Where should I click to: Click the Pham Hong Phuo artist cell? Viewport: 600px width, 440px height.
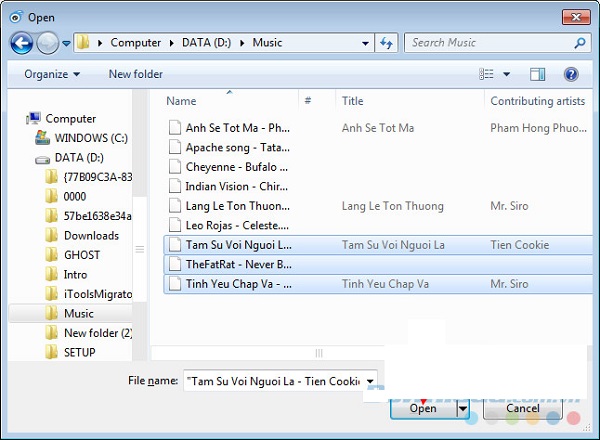click(538, 128)
